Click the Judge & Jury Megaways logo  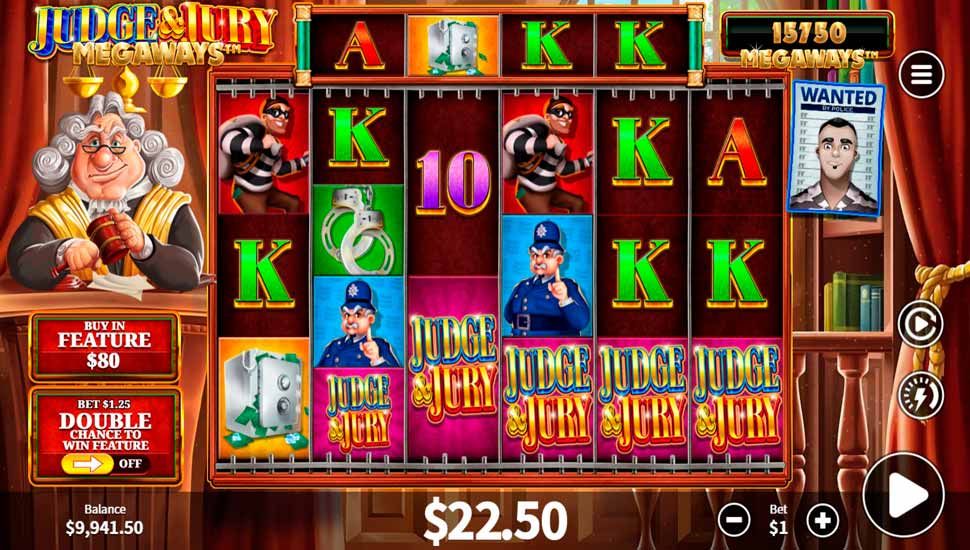click(152, 34)
